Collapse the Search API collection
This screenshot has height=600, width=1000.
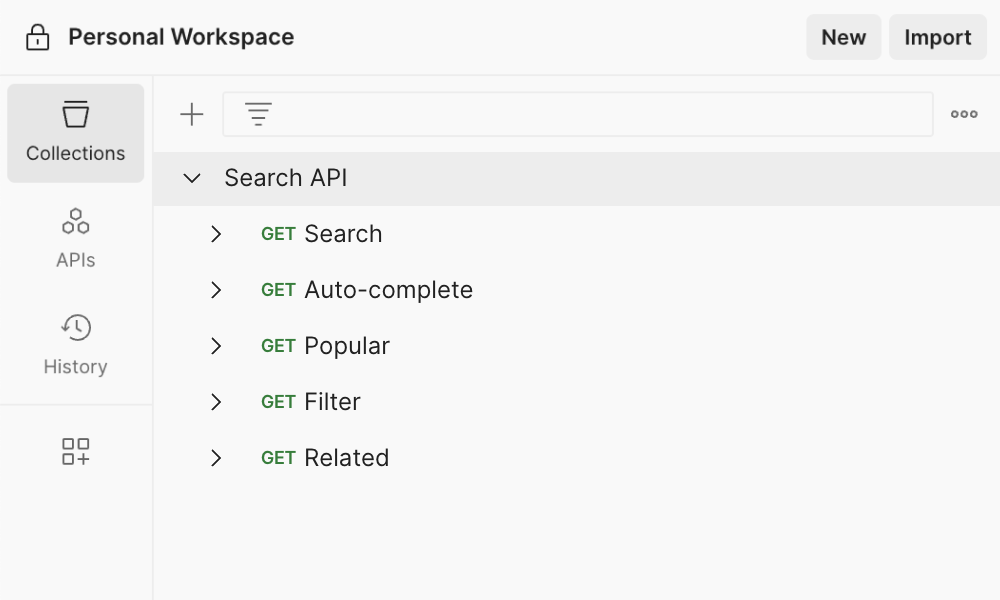pos(192,178)
